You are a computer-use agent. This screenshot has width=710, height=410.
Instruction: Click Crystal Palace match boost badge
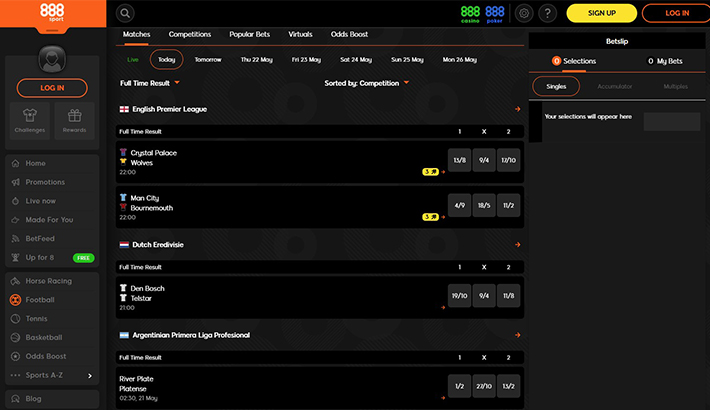click(x=430, y=172)
